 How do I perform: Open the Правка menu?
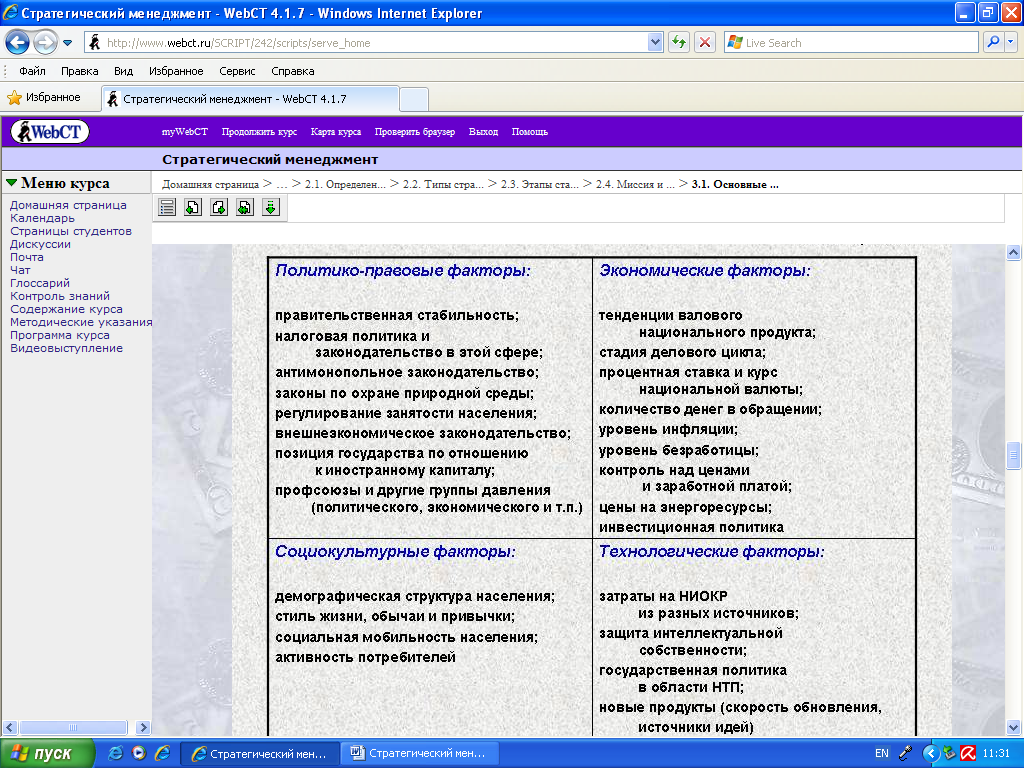point(80,71)
